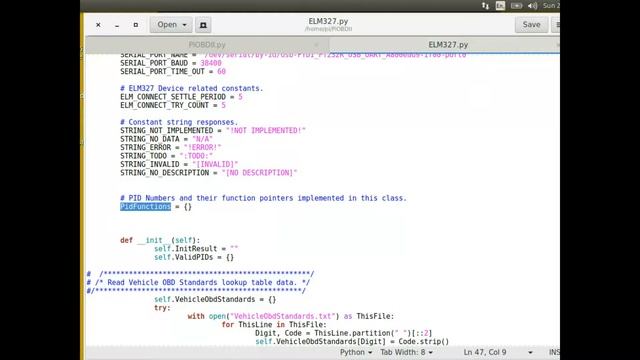Screen dimensions: 640x360
Task: Click the Read Vehicle OBD Standards comment
Action: (x=198, y=282)
